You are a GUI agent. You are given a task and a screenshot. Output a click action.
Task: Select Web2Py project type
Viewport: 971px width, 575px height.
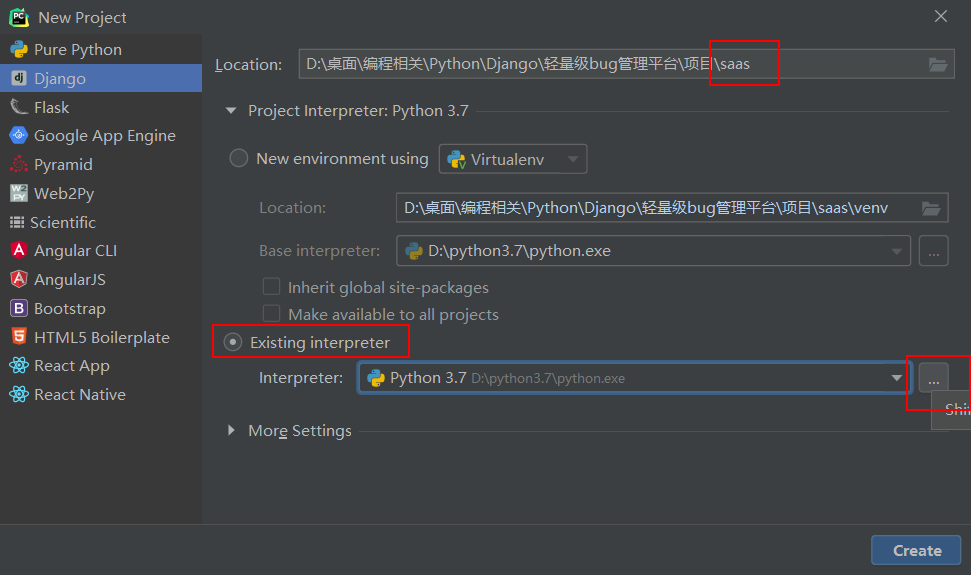click(101, 193)
